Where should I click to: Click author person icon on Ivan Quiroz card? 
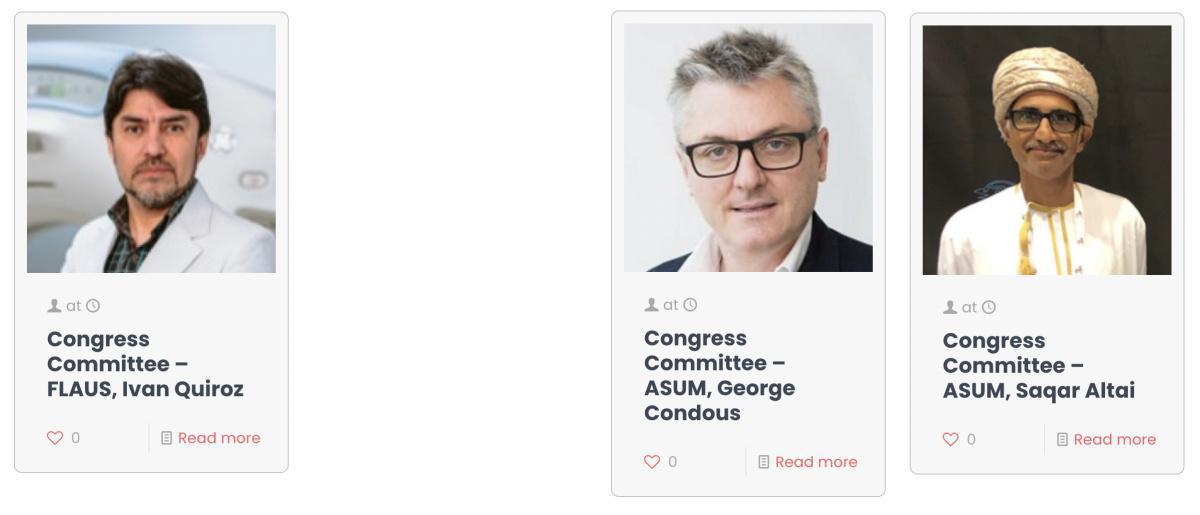54,306
